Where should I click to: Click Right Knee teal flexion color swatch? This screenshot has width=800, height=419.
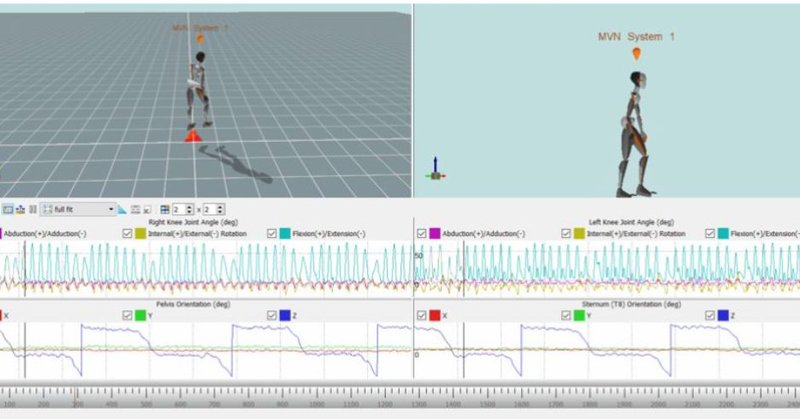coord(285,233)
